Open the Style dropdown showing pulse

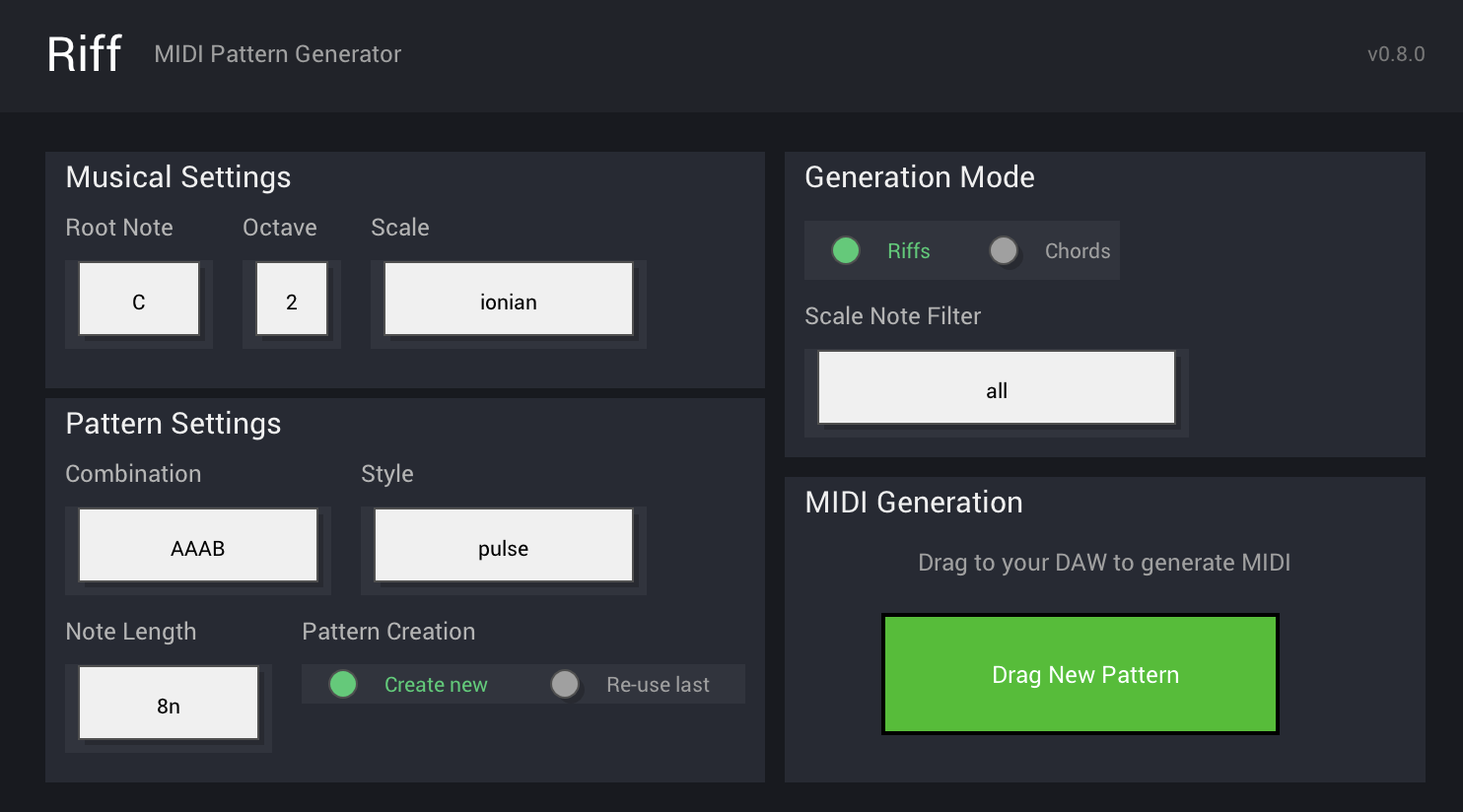[504, 546]
